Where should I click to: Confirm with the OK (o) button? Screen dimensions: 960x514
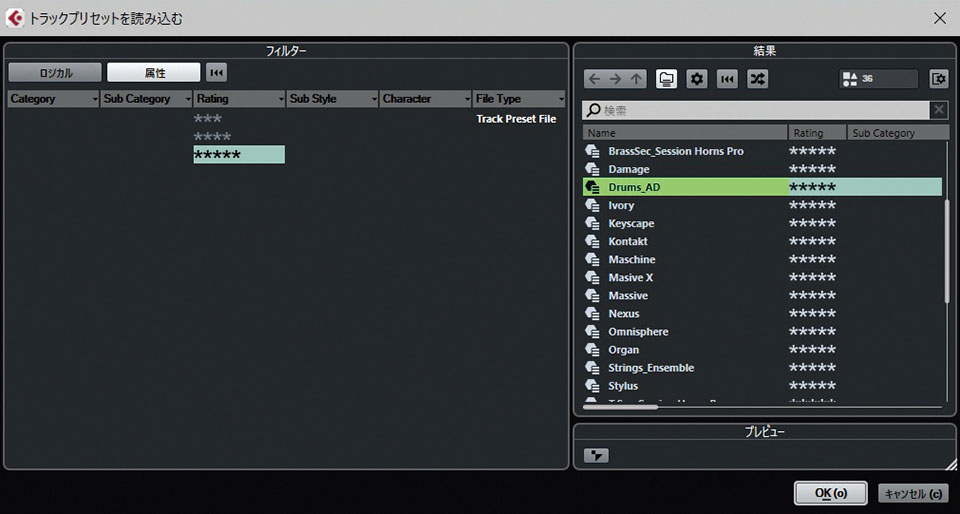pos(831,493)
